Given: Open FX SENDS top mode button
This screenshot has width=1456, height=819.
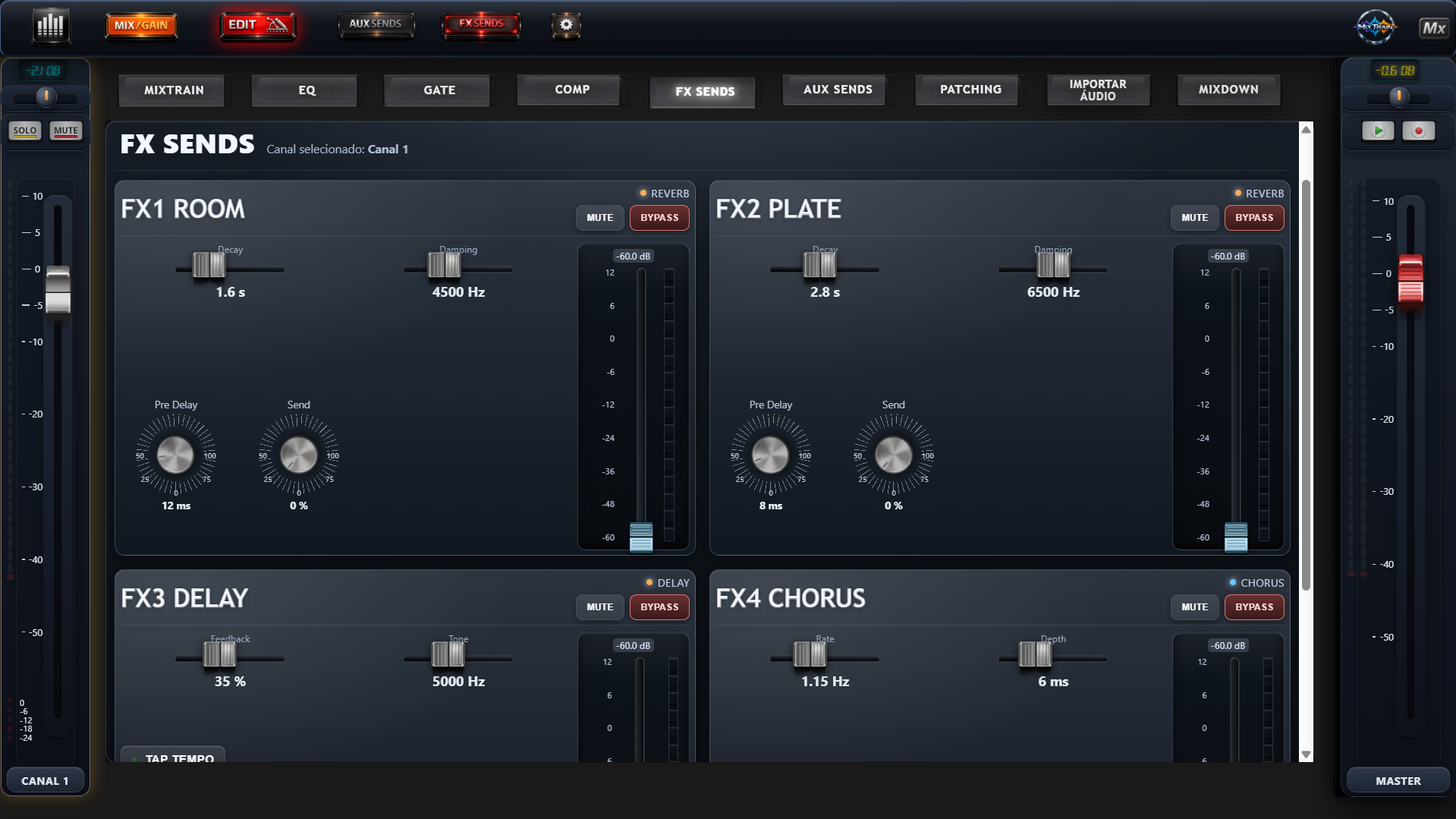Looking at the screenshot, I should tap(481, 24).
